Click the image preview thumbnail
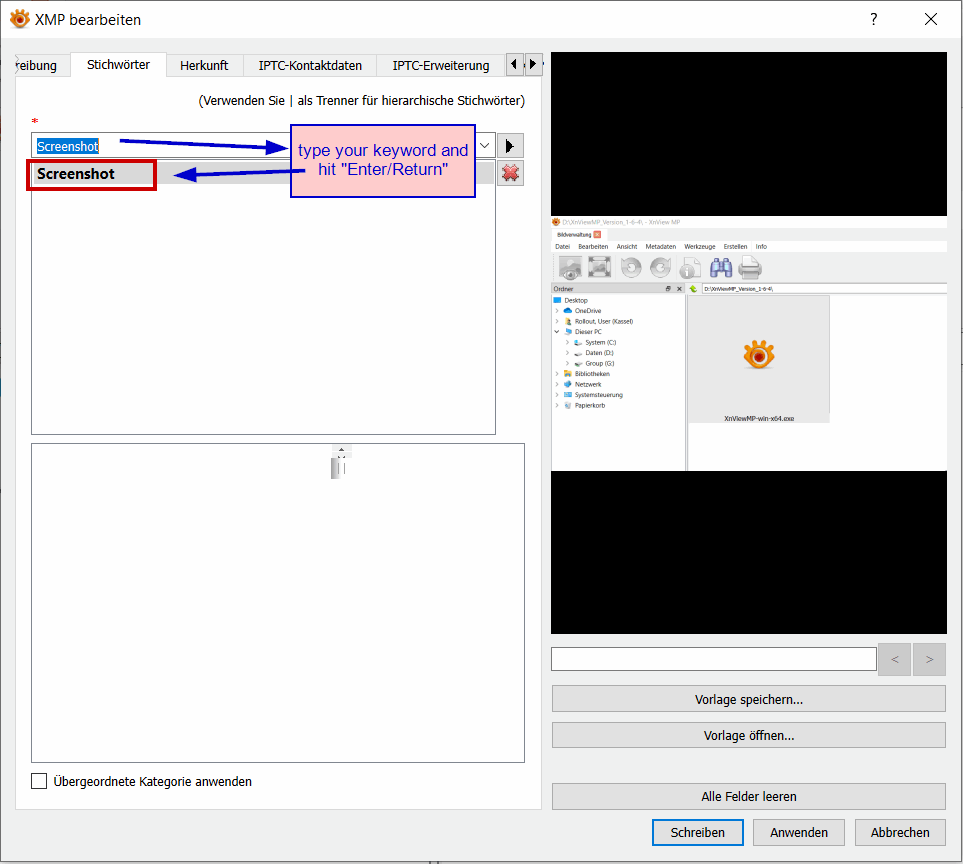Image resolution: width=963 pixels, height=864 pixels. coord(749,343)
